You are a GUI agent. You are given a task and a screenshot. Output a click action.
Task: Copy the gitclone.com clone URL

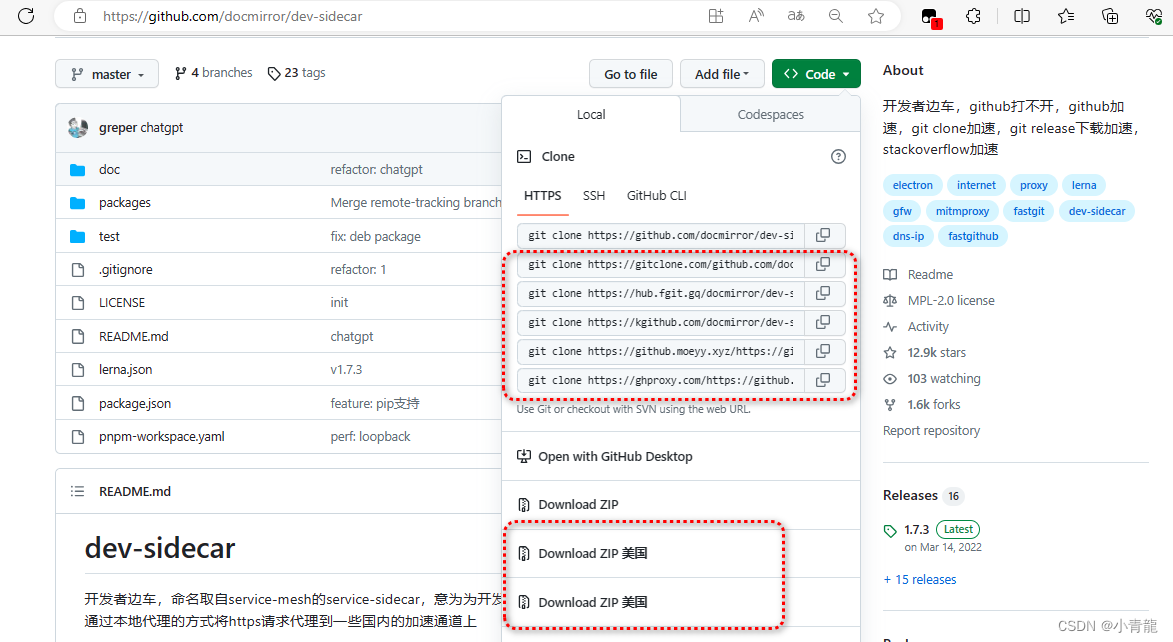(823, 265)
